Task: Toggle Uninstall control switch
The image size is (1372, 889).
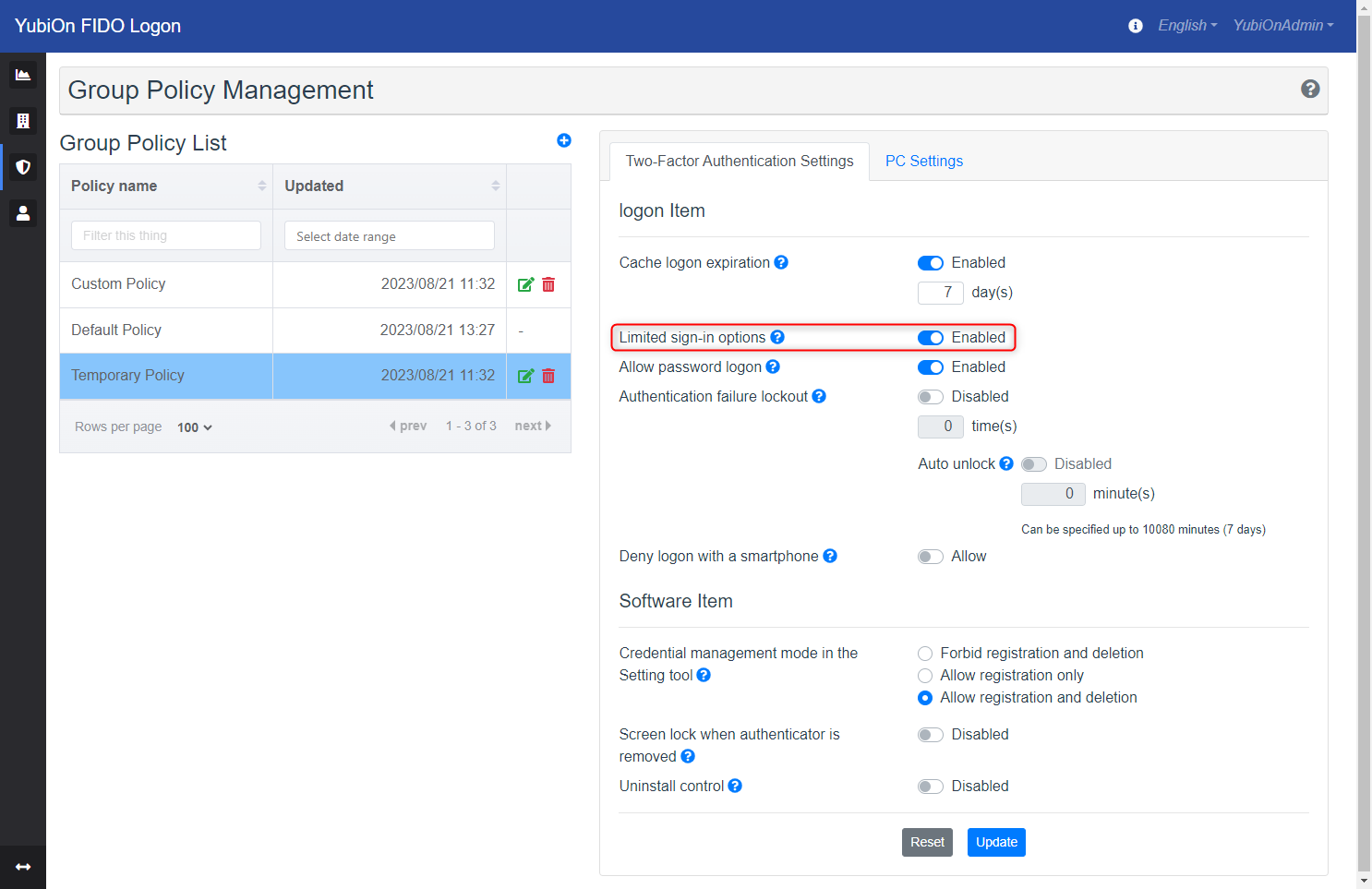Action: coord(931,787)
